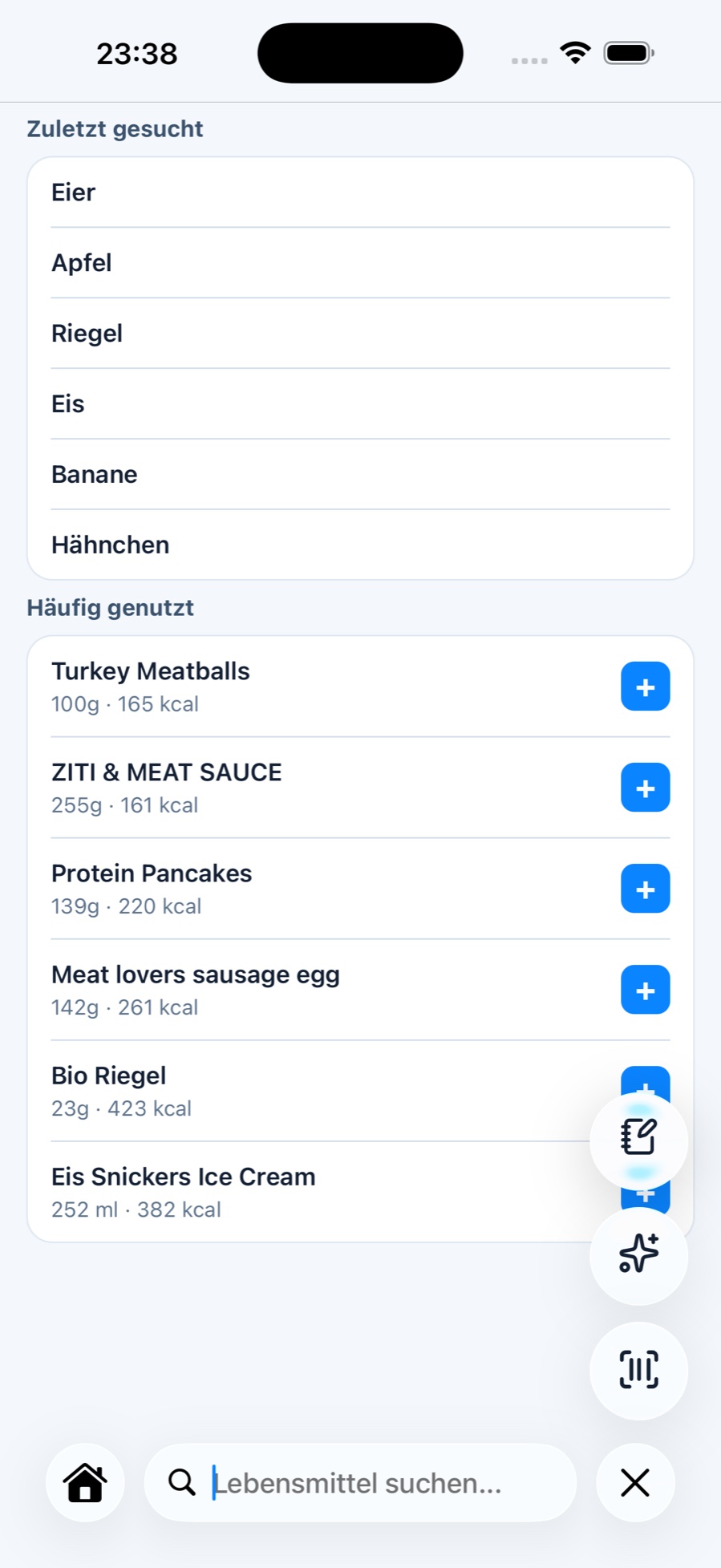Select recent search Eier

click(x=360, y=192)
